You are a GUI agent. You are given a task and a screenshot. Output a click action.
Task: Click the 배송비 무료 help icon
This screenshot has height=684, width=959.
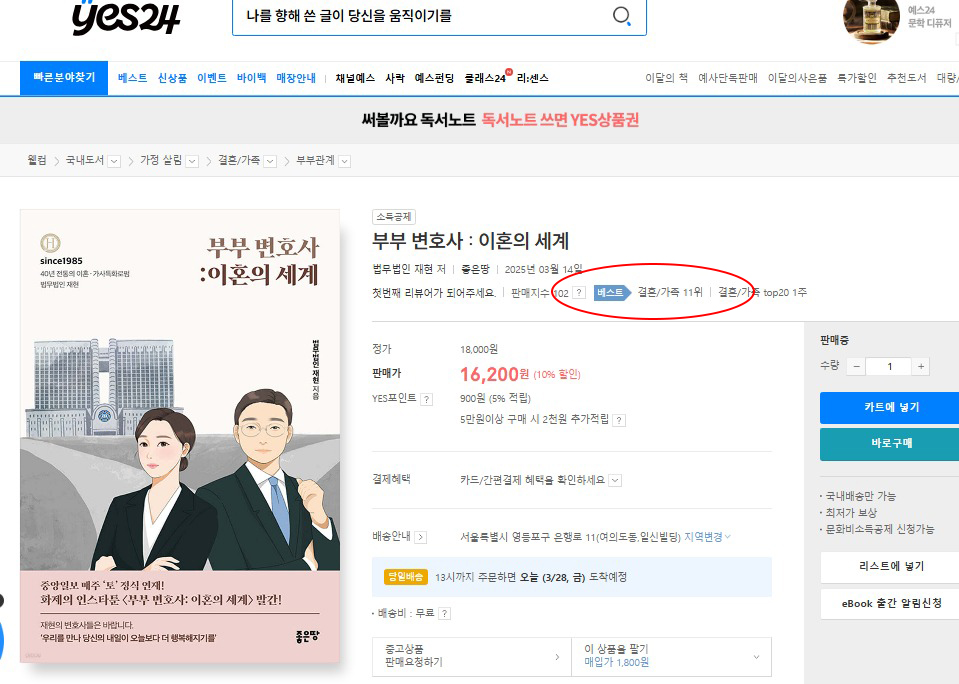pos(444,613)
